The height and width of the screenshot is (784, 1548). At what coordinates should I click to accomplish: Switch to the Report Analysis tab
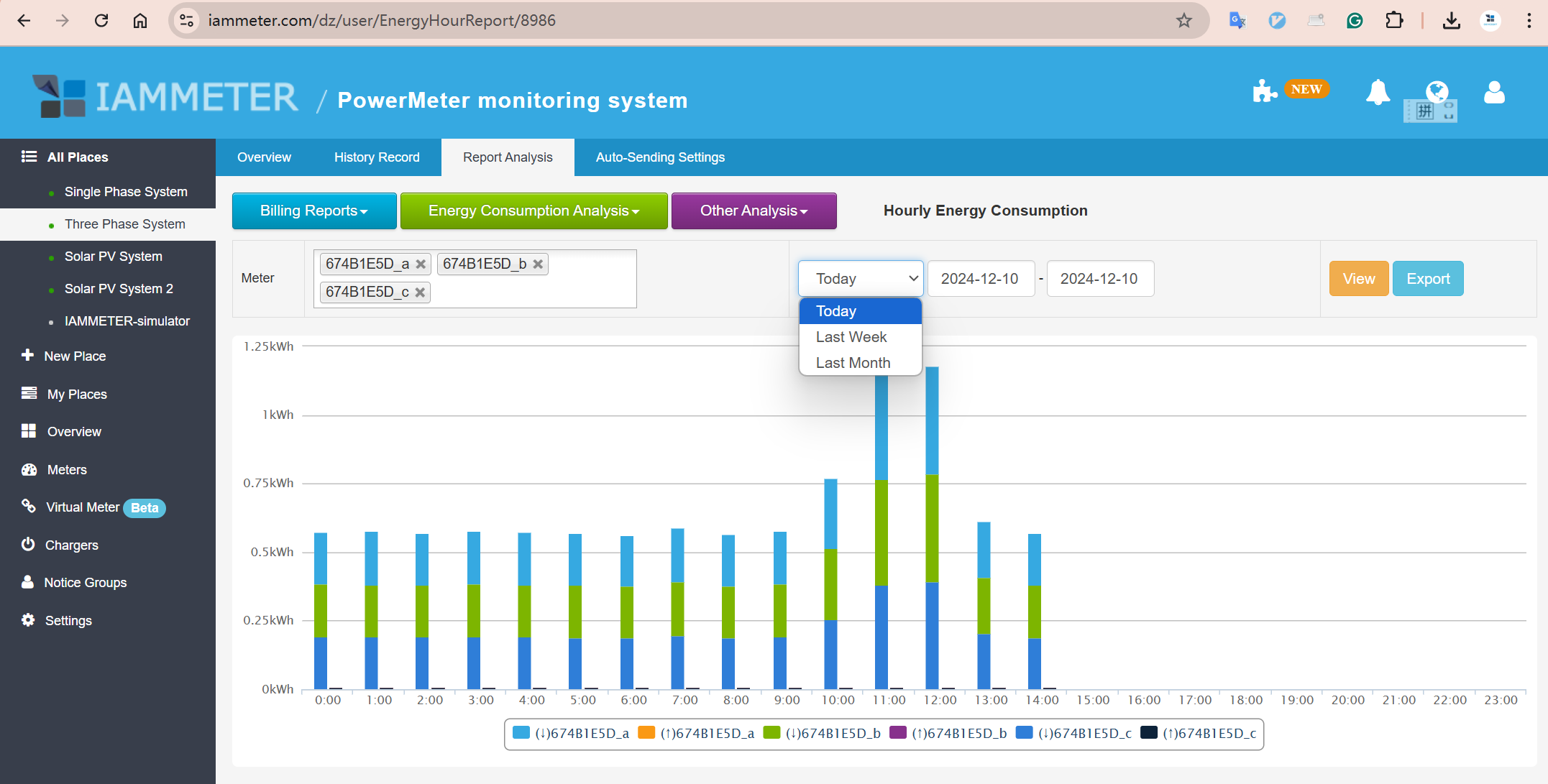[508, 157]
